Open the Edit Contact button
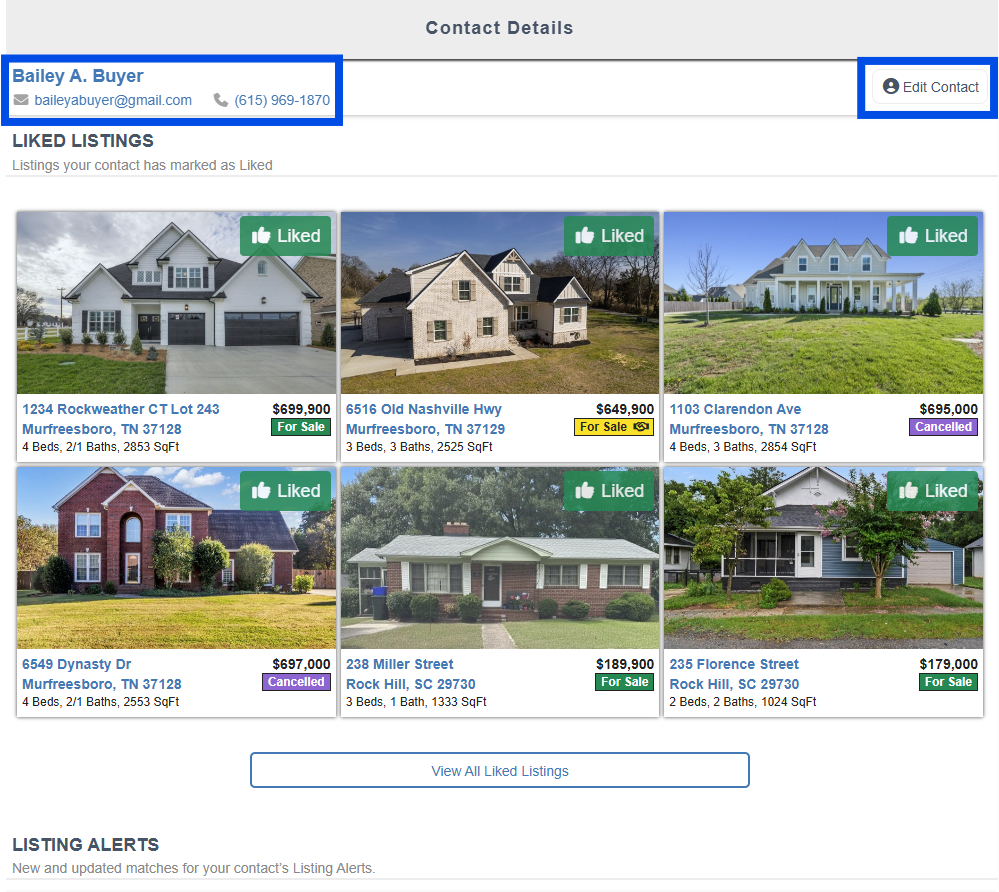The image size is (999, 892). tap(930, 87)
